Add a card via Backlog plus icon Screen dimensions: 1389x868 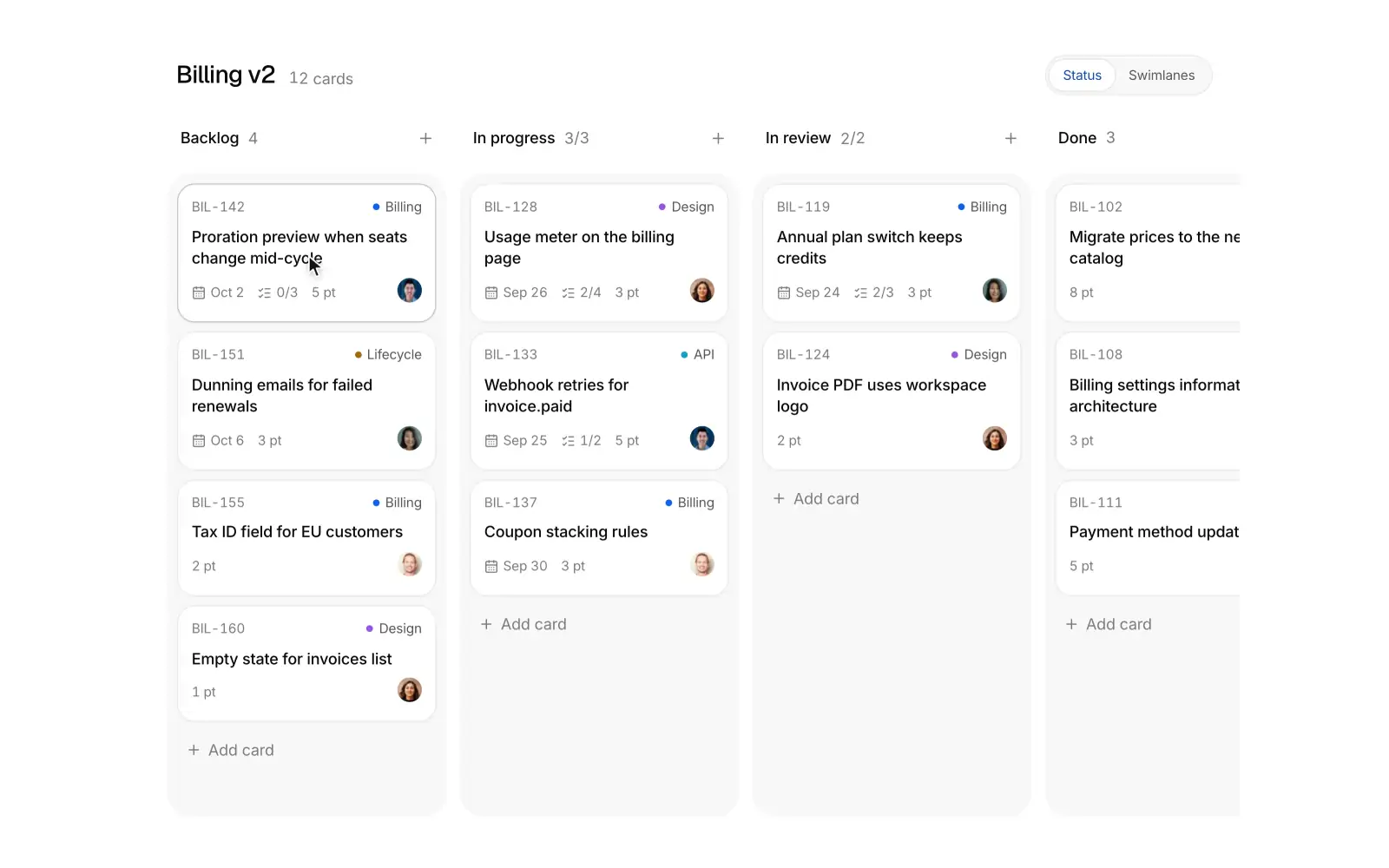425,138
